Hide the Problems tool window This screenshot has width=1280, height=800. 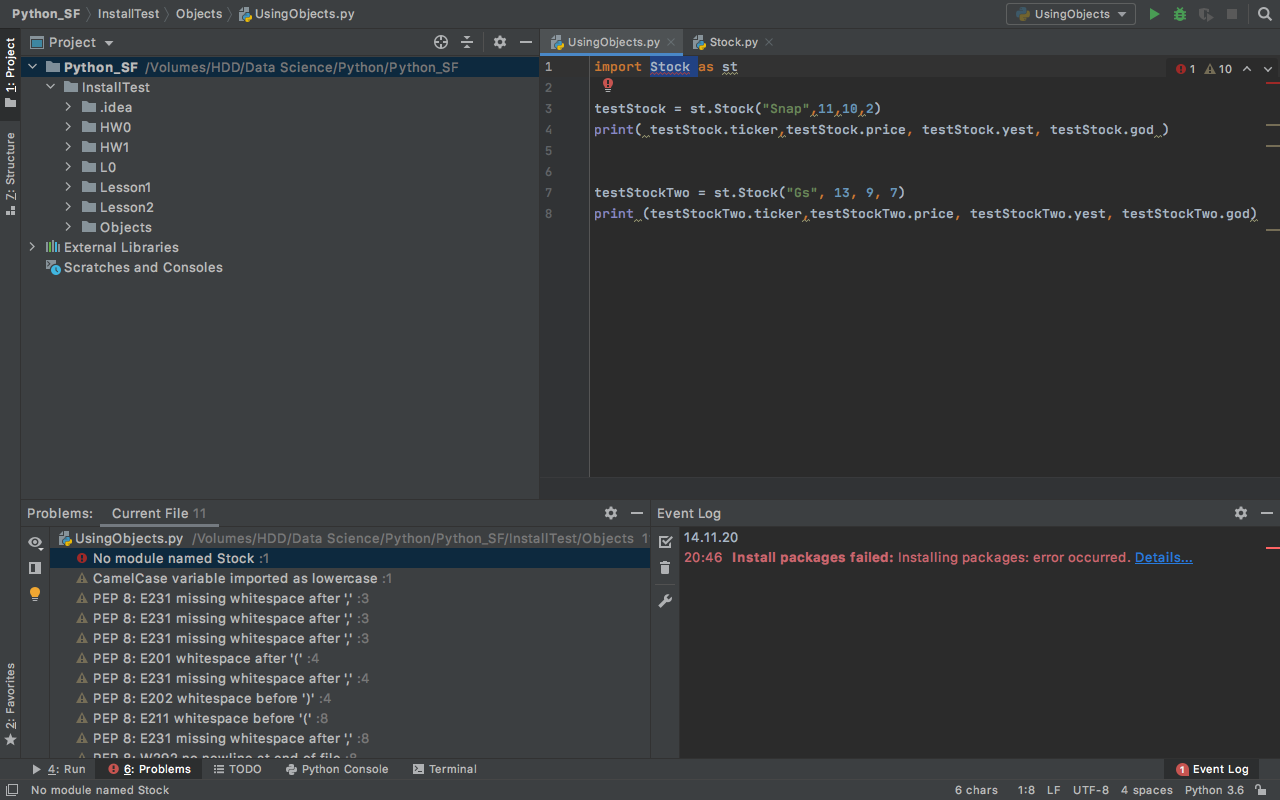pyautogui.click(x=637, y=513)
